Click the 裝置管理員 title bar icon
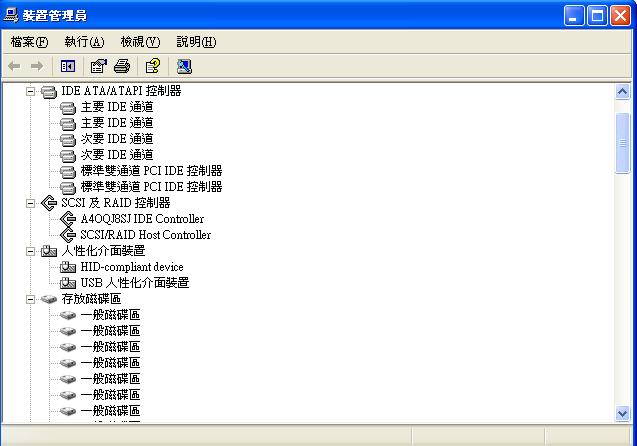The image size is (637, 446). coord(11,15)
